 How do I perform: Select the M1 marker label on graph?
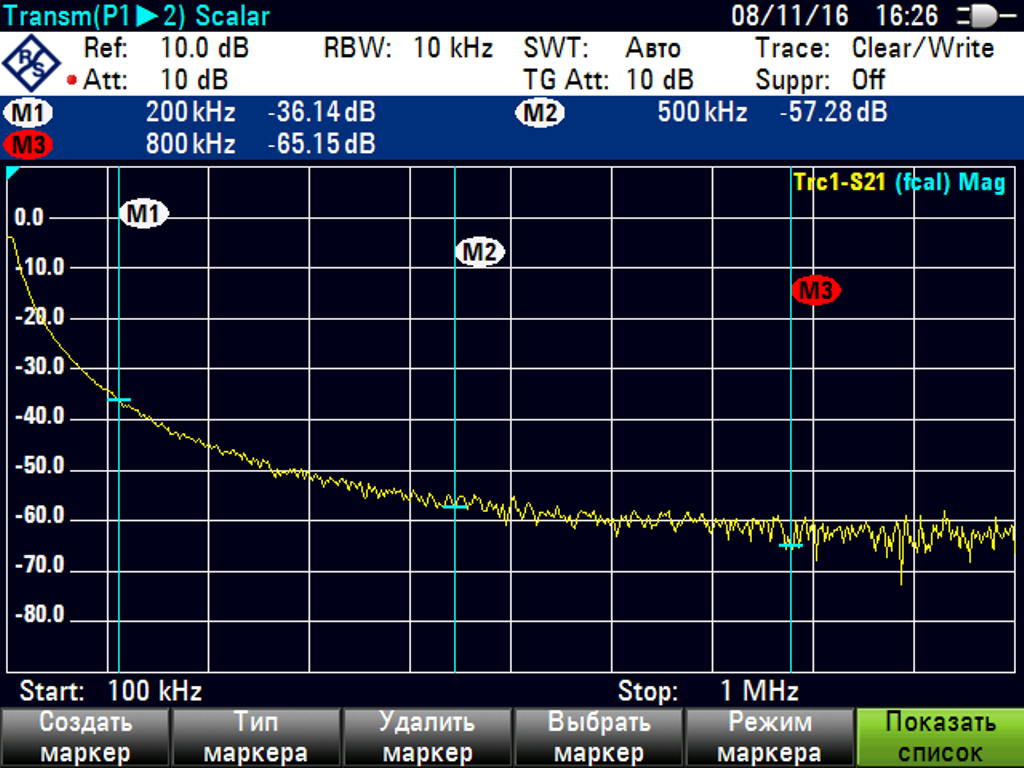(x=144, y=213)
